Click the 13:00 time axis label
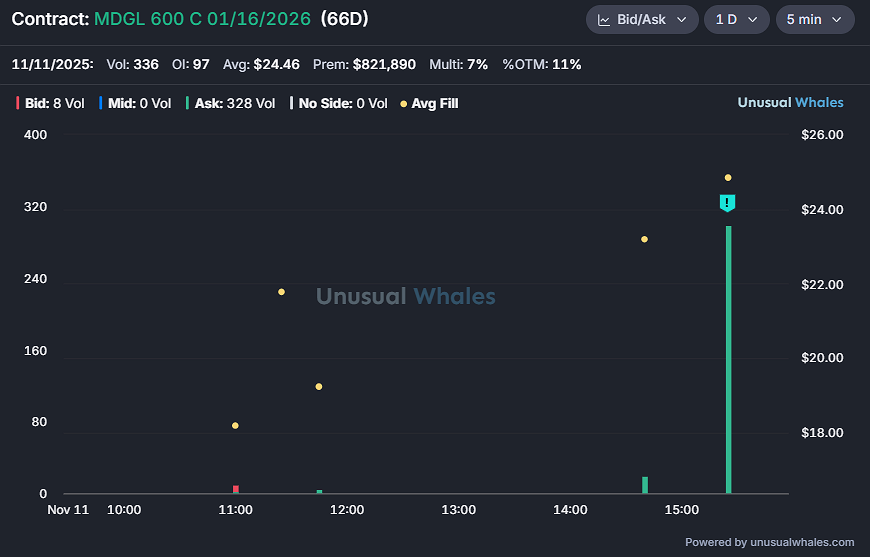This screenshot has height=557, width=870. point(458,510)
